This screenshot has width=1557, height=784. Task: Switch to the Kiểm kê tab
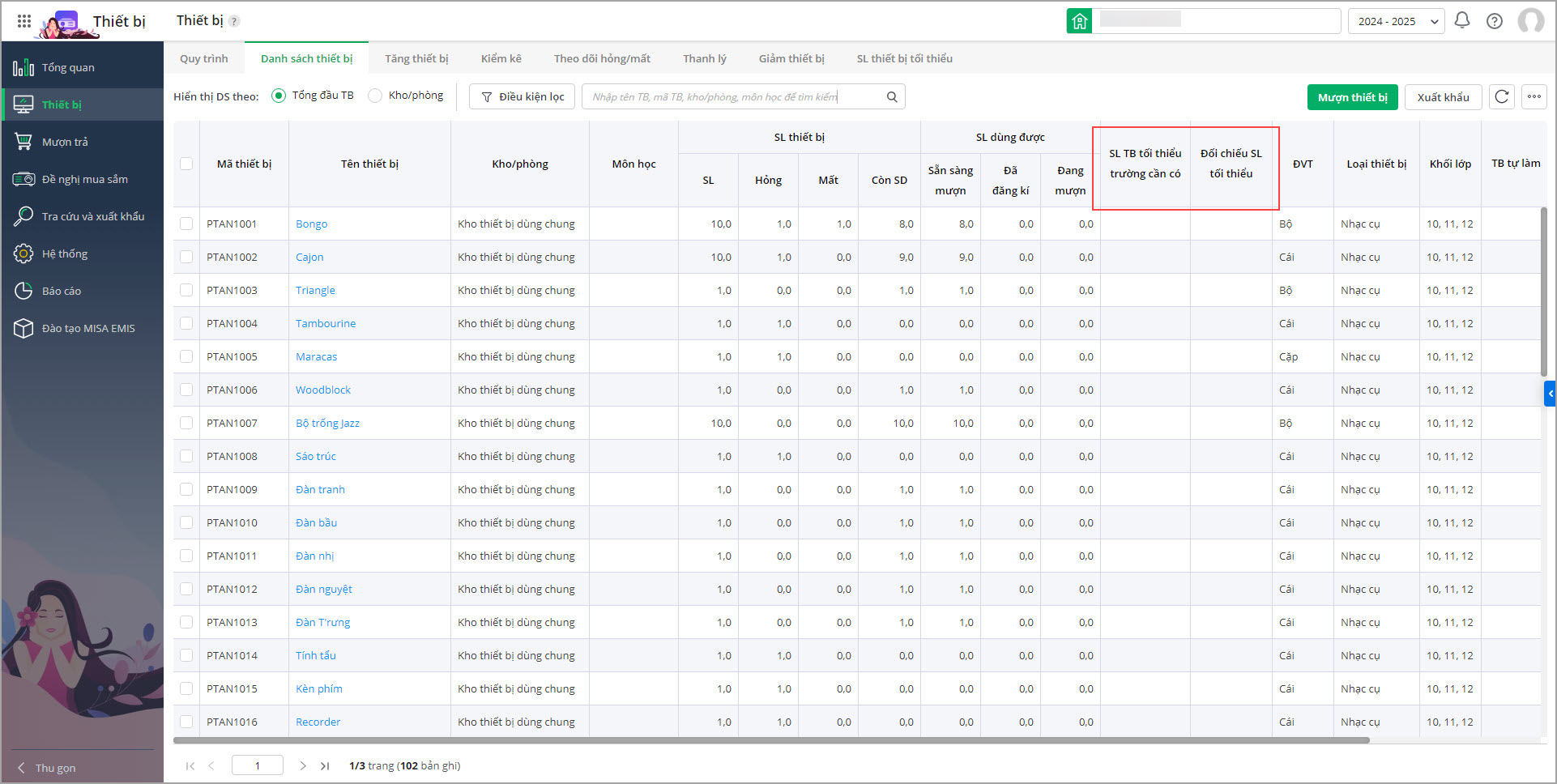501,58
